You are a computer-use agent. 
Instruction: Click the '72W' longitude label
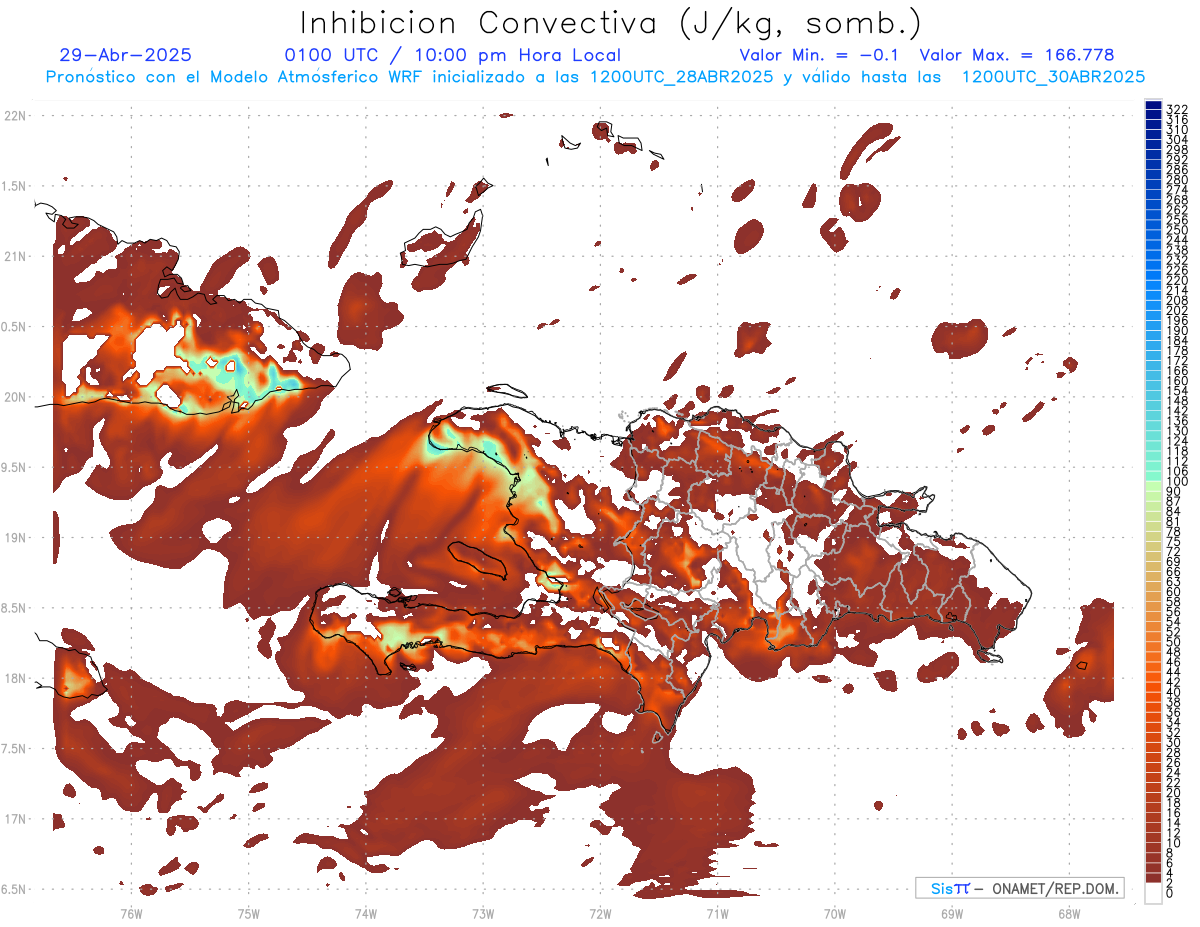coord(600,914)
